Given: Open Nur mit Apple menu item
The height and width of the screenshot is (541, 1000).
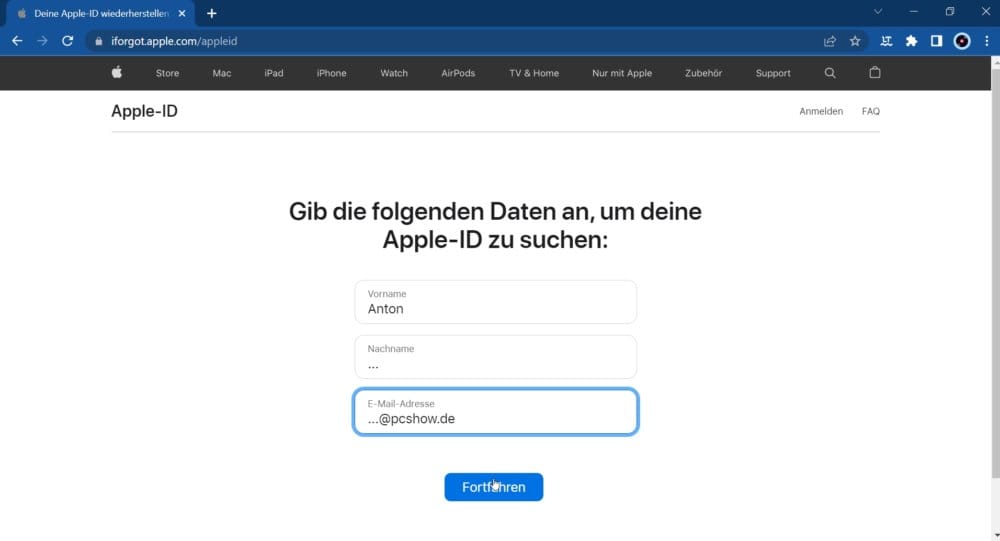Looking at the screenshot, I should 622,73.
